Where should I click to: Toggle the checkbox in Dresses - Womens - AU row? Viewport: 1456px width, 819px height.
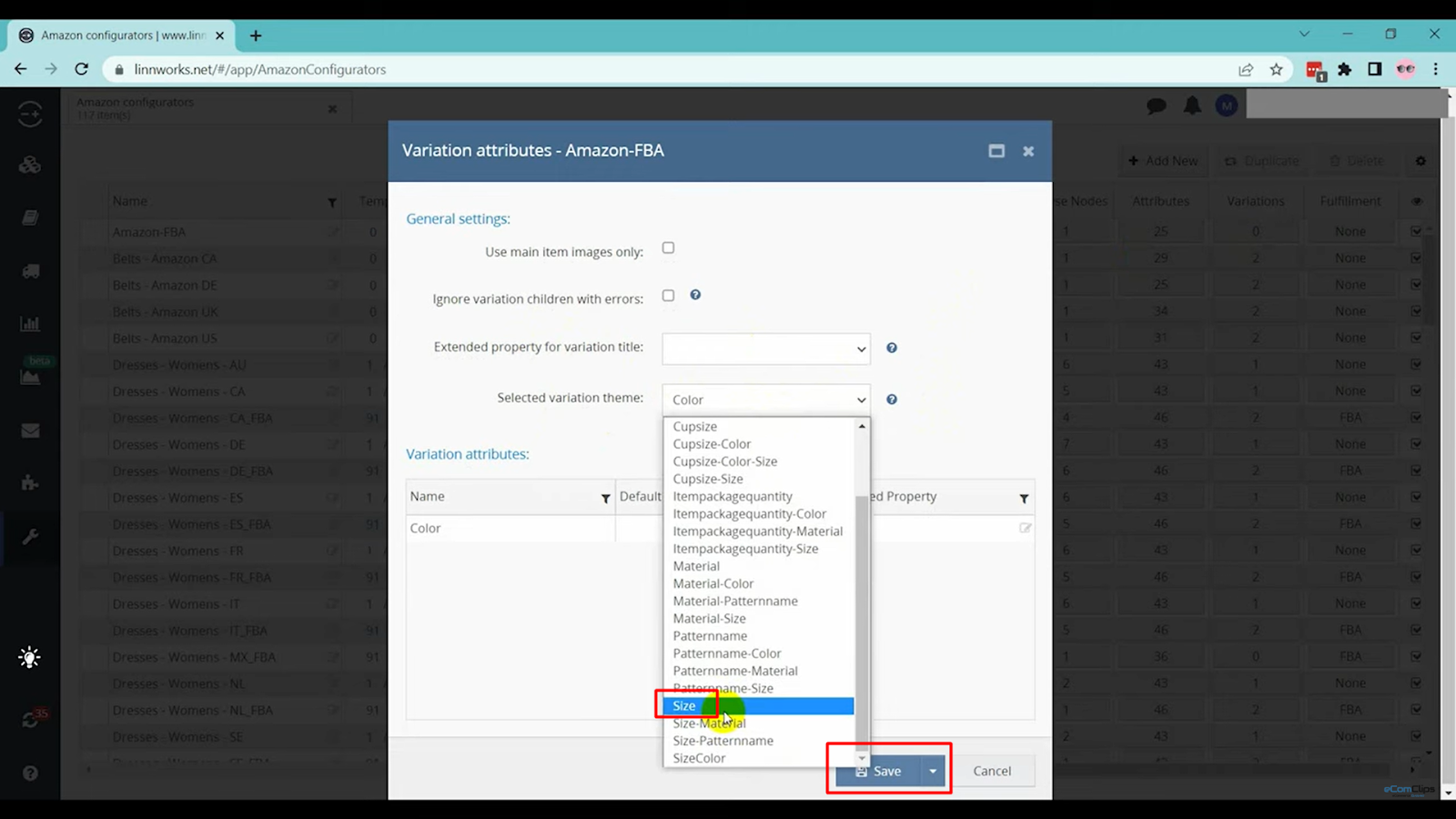1416,364
